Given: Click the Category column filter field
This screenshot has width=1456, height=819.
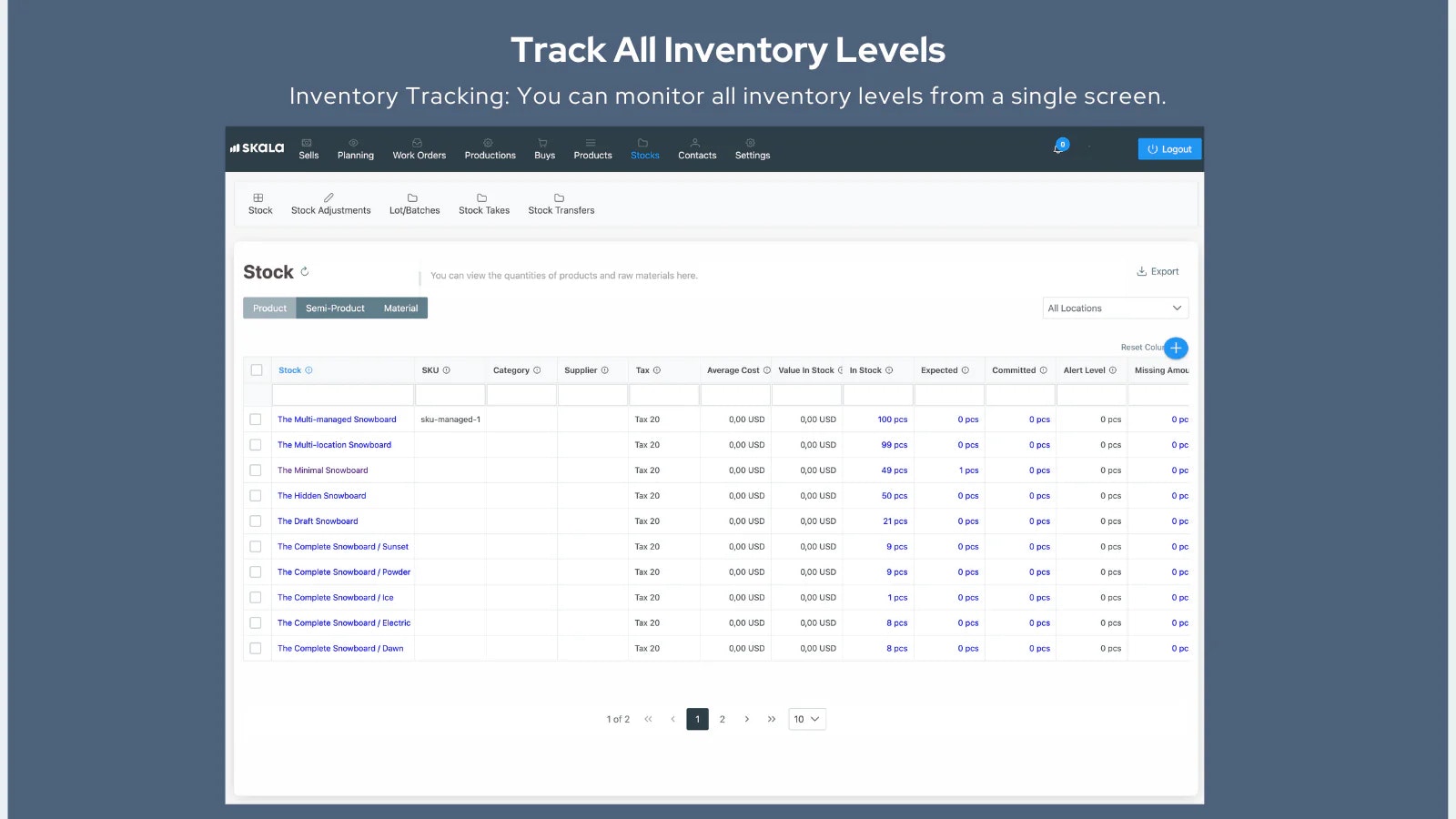Looking at the screenshot, I should (x=521, y=395).
